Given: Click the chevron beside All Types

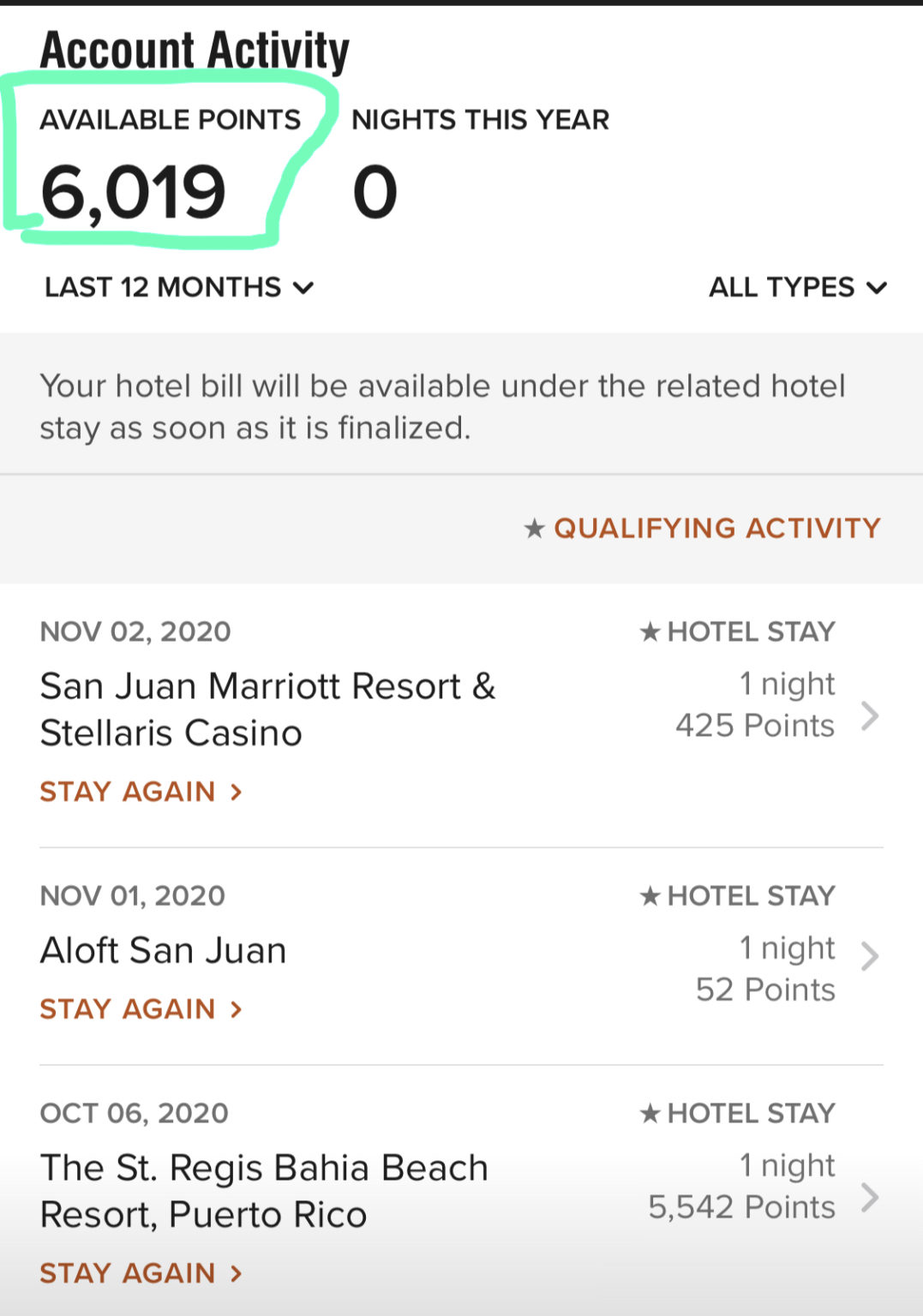Looking at the screenshot, I should click(876, 288).
